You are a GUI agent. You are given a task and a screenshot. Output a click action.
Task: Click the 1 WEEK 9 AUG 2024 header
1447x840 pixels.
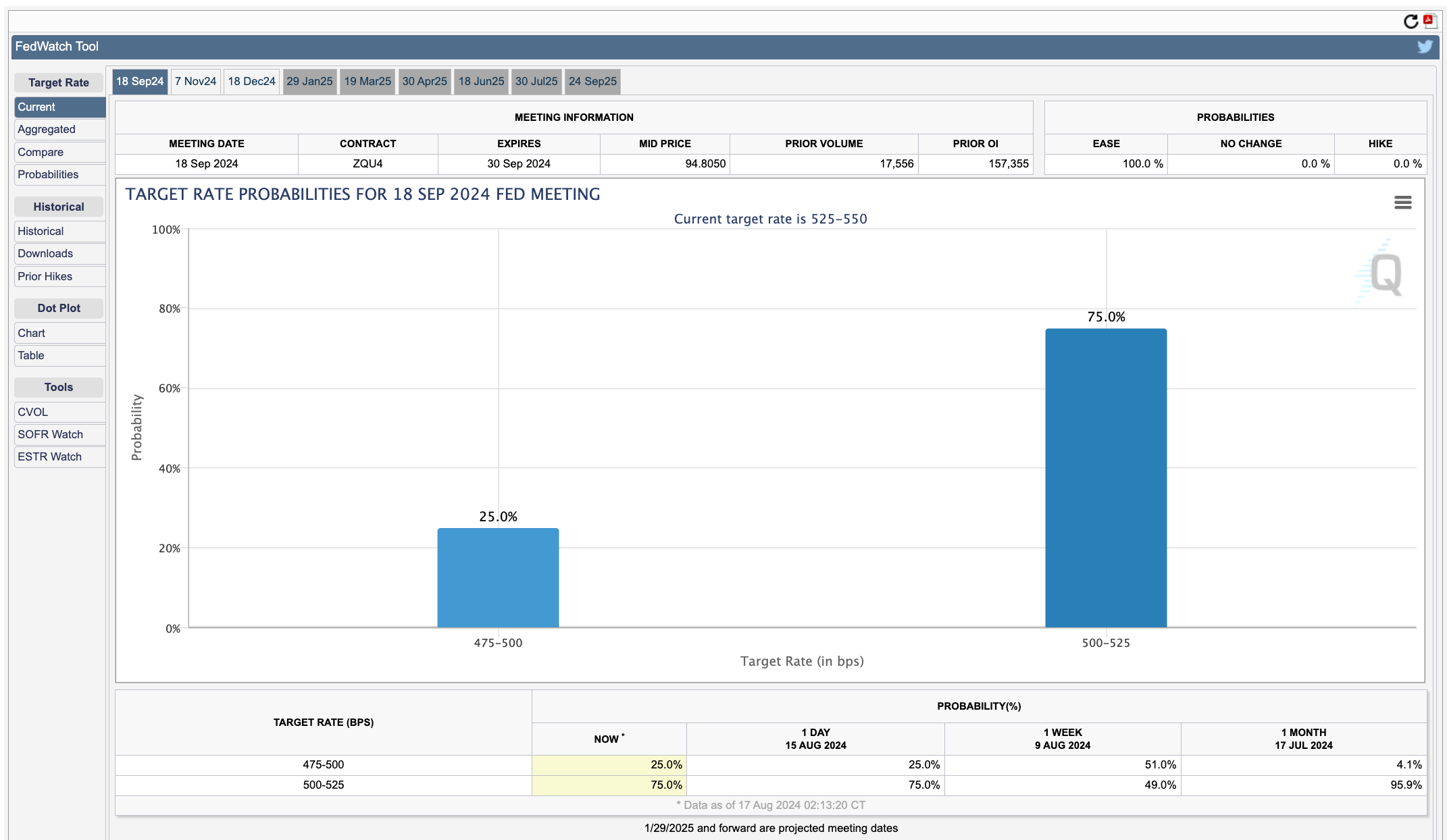[1063, 739]
